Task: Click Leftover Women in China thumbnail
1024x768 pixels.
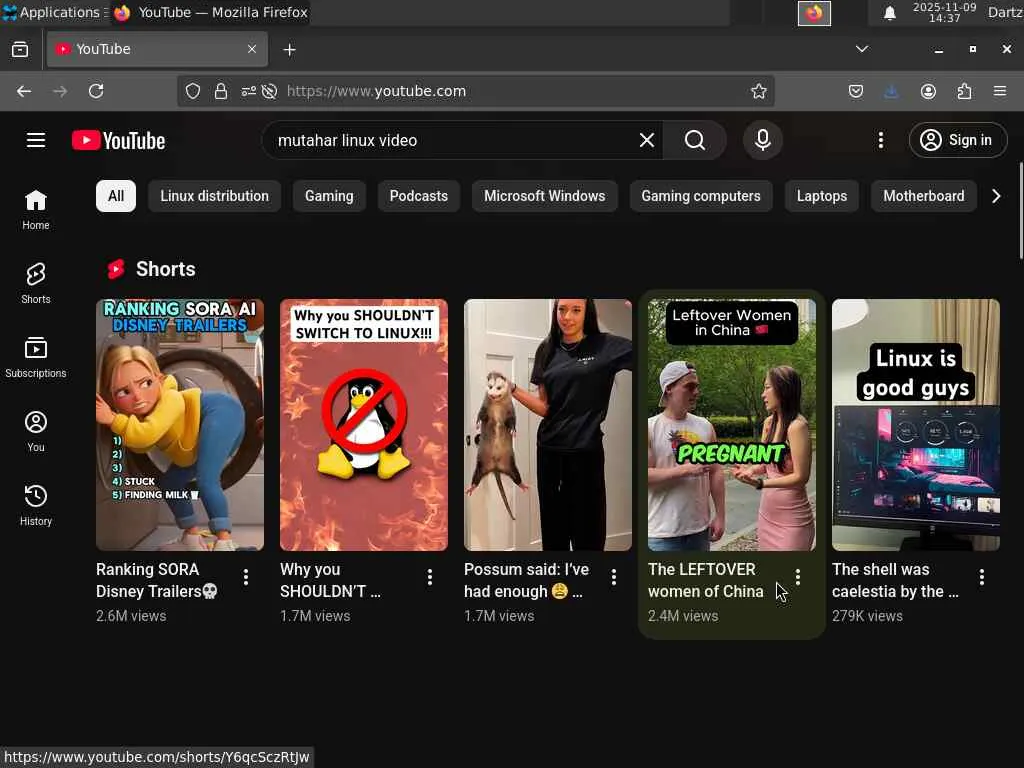Action: (731, 424)
